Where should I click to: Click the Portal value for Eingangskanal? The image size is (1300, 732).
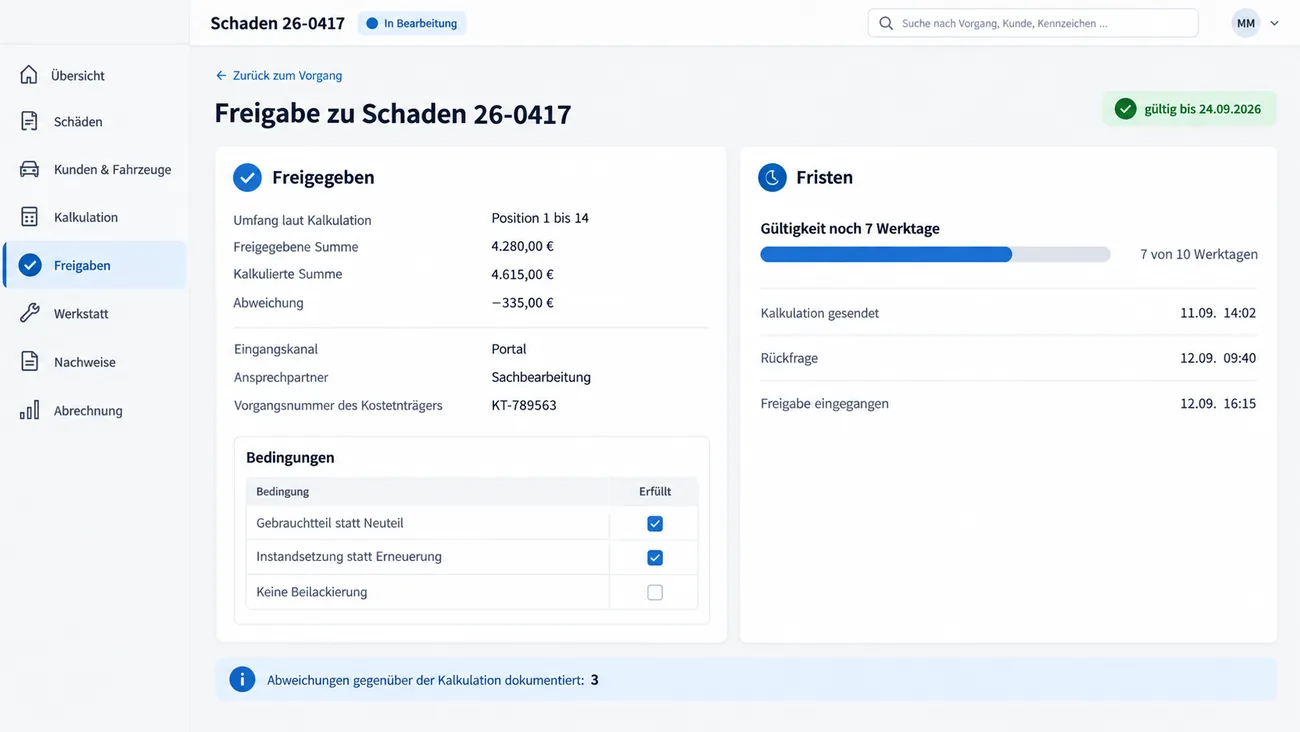point(508,349)
